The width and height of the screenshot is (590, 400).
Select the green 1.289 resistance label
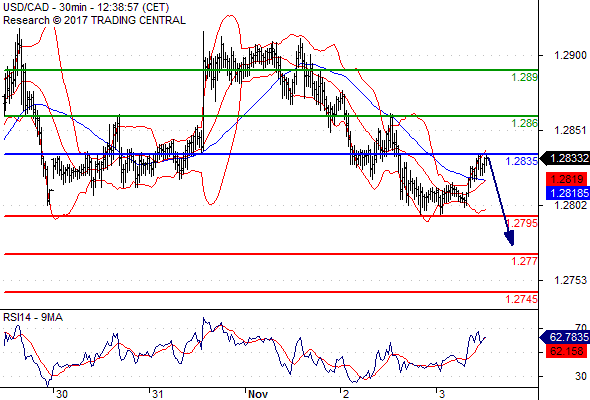click(x=524, y=78)
